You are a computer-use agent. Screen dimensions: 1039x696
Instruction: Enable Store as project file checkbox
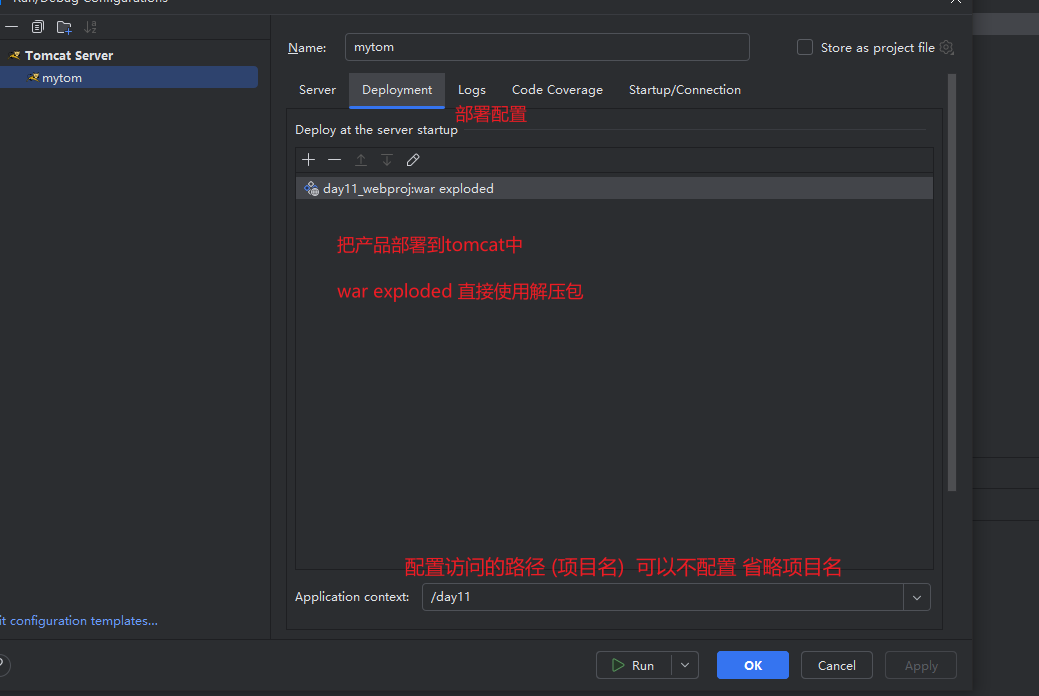coord(804,47)
